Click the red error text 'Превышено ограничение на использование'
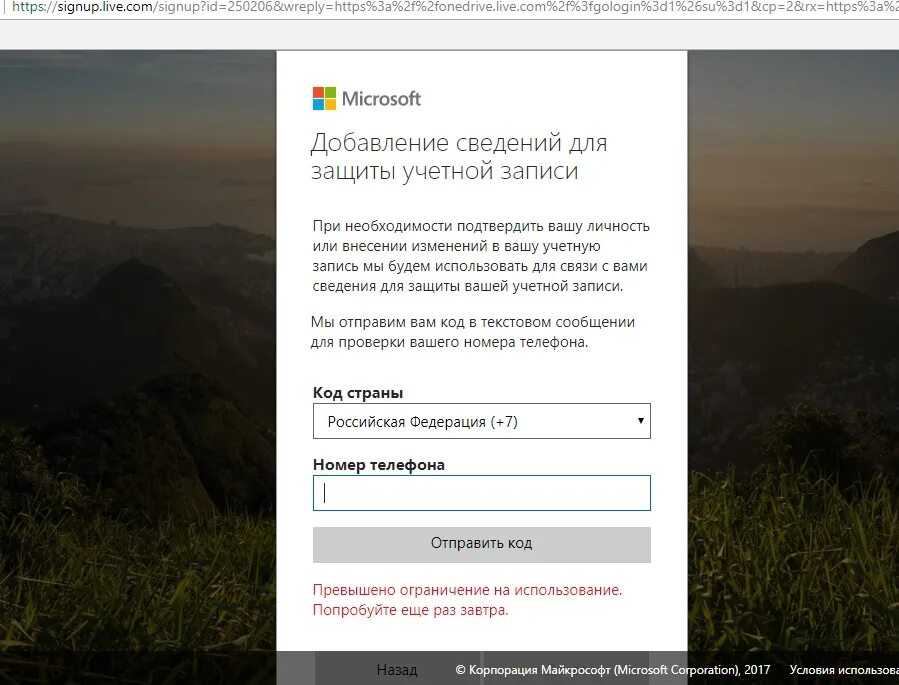Screen dimensions: 899x685 point(467,590)
